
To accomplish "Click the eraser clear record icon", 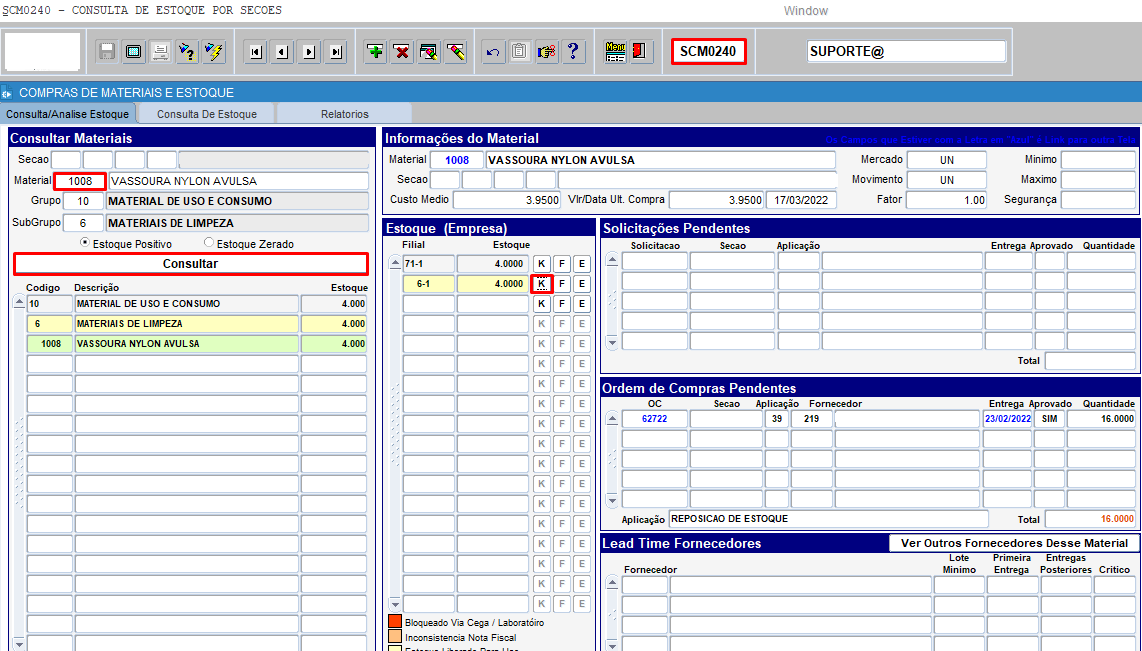I will pyautogui.click(x=456, y=52).
